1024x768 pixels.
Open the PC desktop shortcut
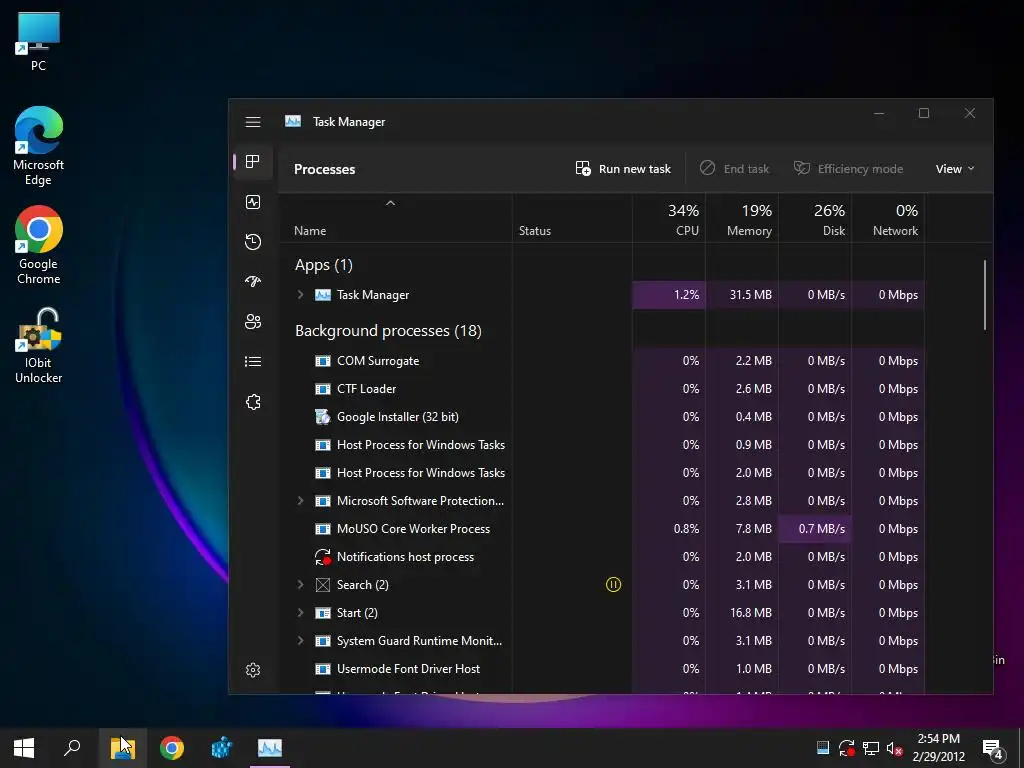tap(39, 42)
